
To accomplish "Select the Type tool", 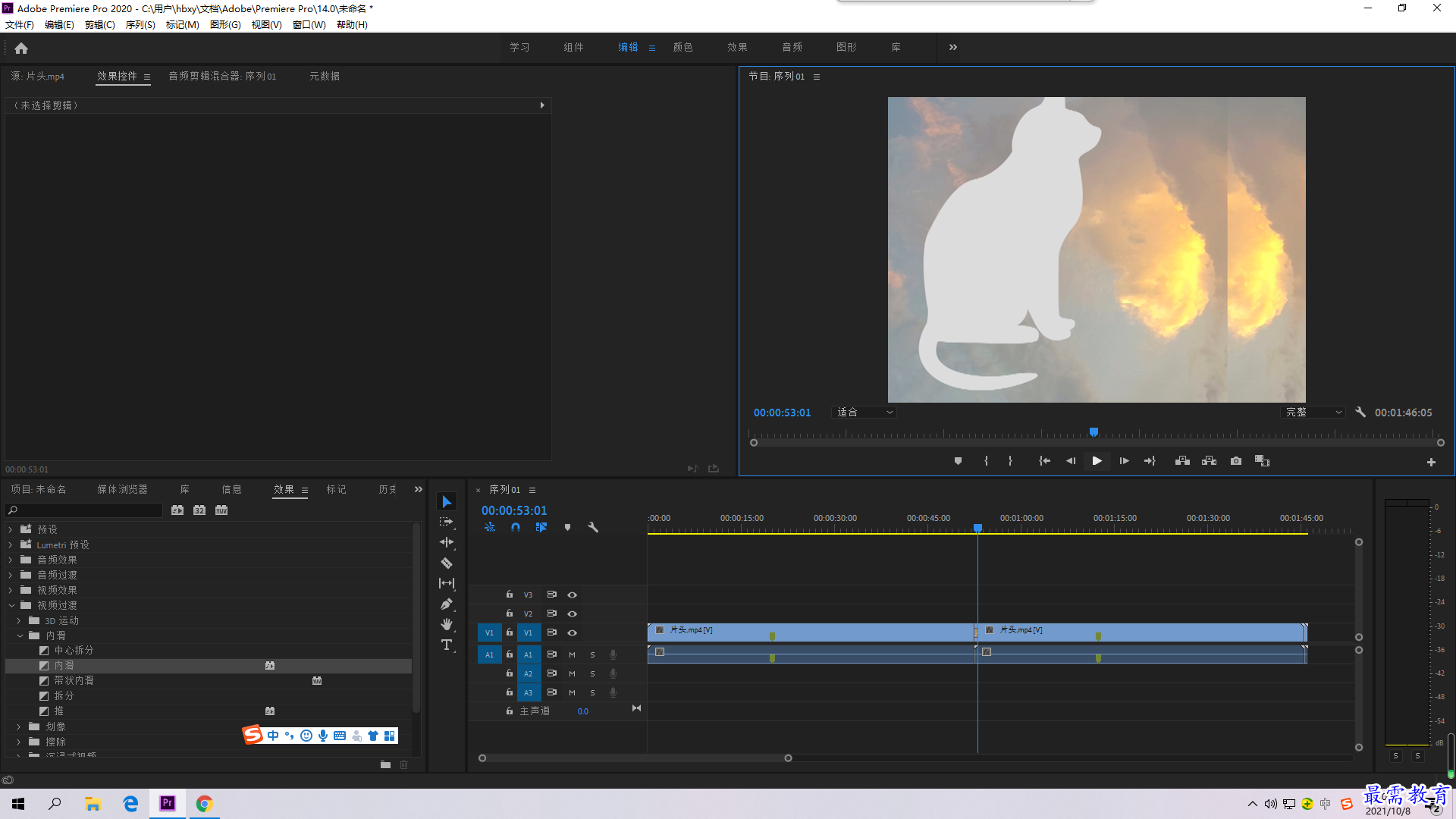I will pos(447,645).
